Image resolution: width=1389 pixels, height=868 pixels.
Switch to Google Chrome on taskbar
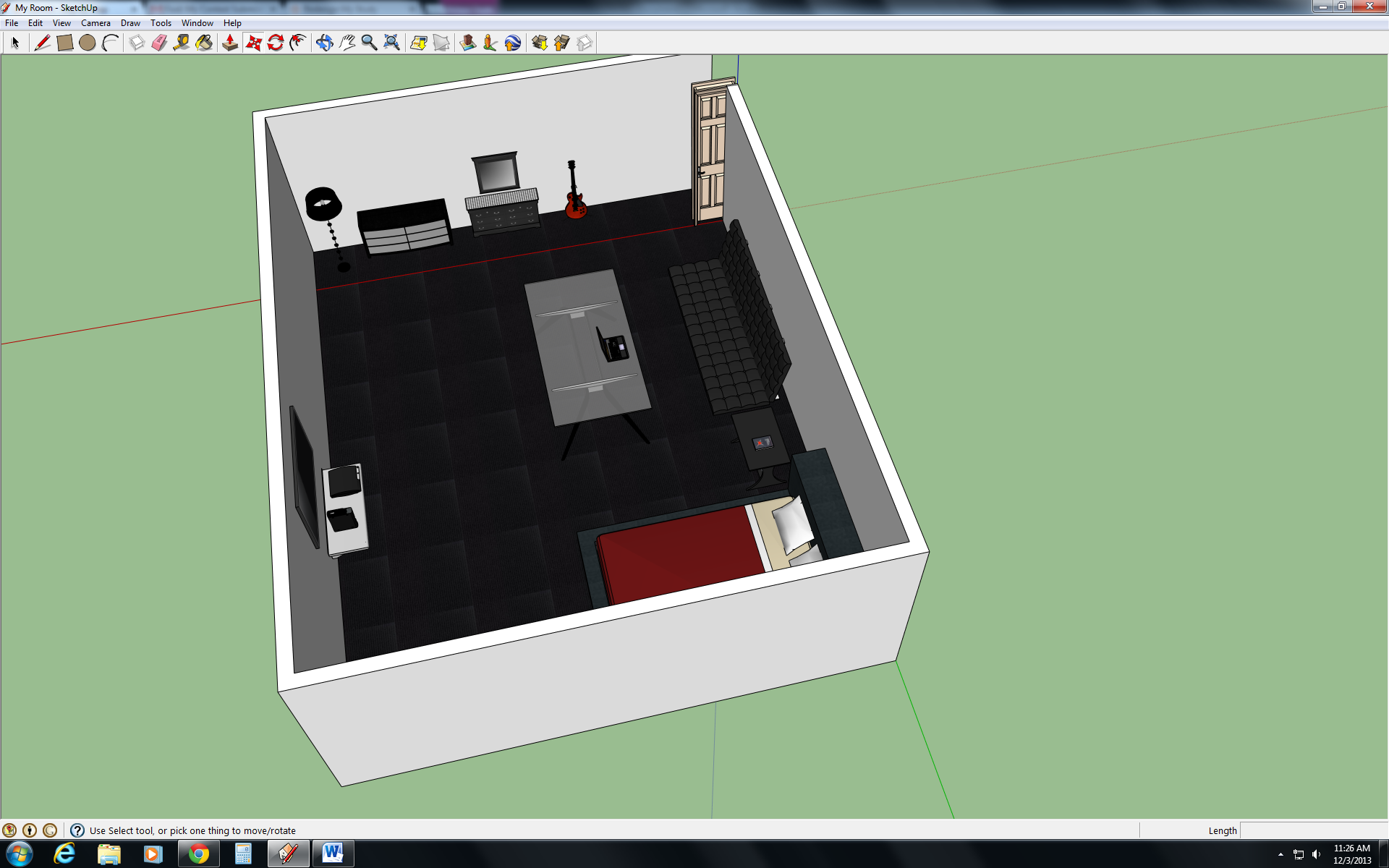199,854
